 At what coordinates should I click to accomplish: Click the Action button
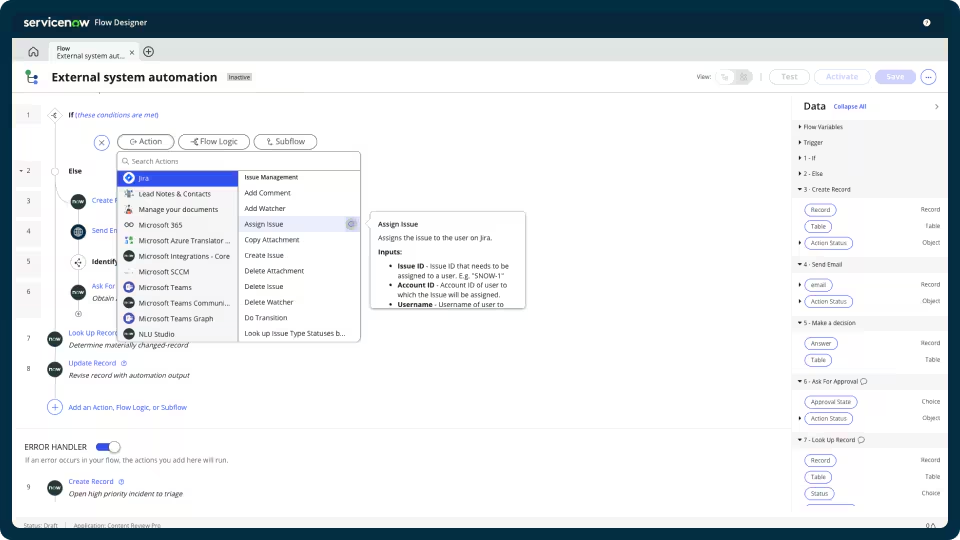pos(146,141)
